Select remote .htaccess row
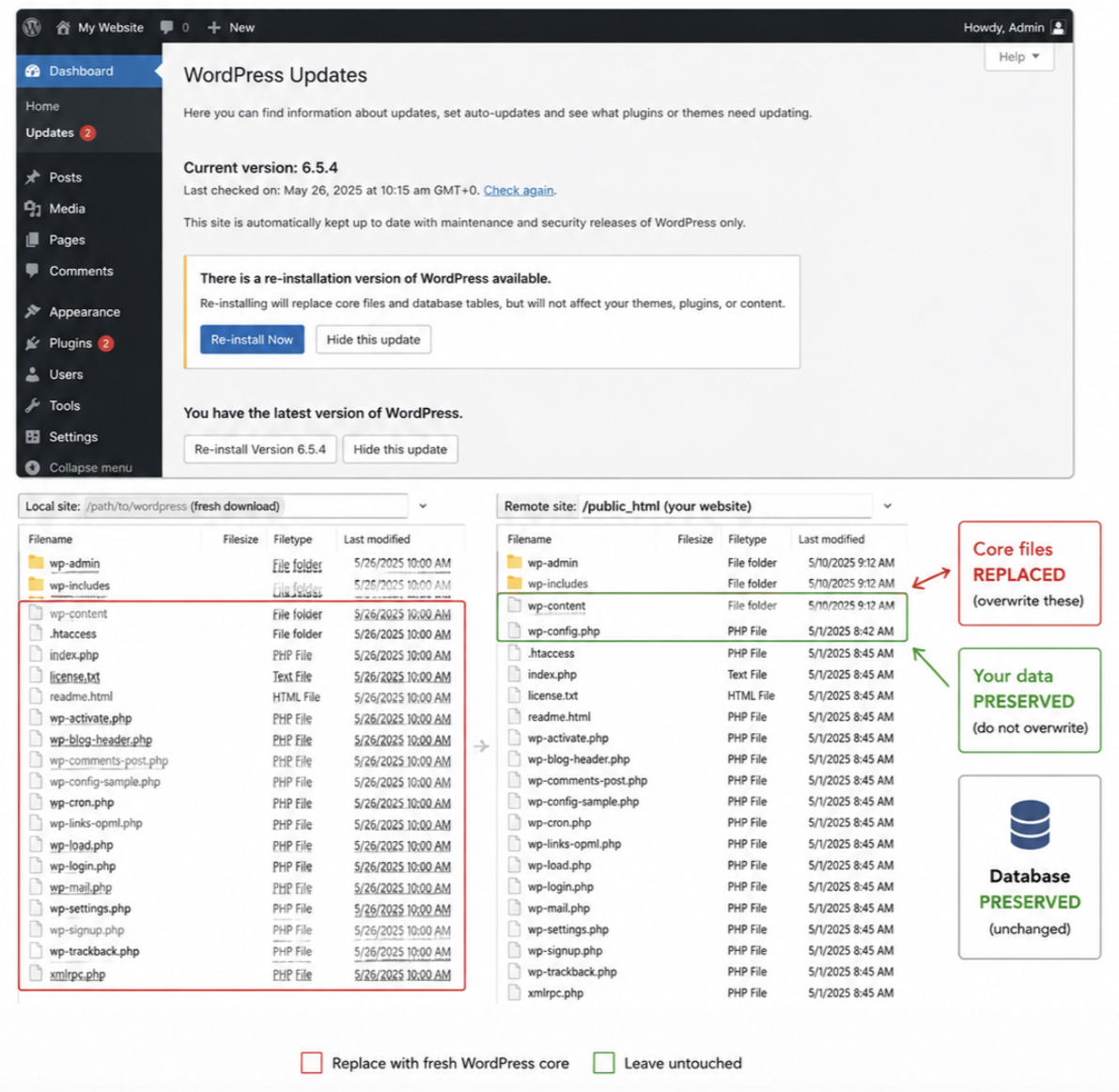1119x1092 pixels. click(702, 652)
